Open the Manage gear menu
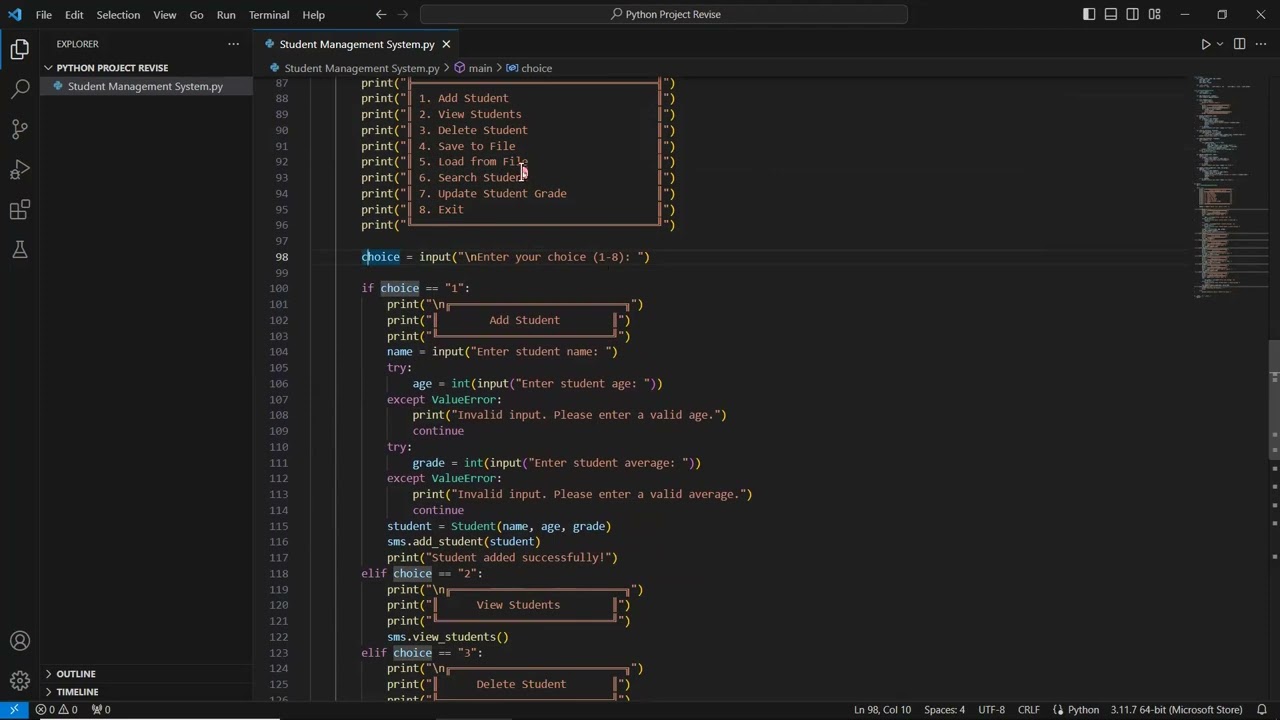This screenshot has width=1280, height=720. pos(20,681)
